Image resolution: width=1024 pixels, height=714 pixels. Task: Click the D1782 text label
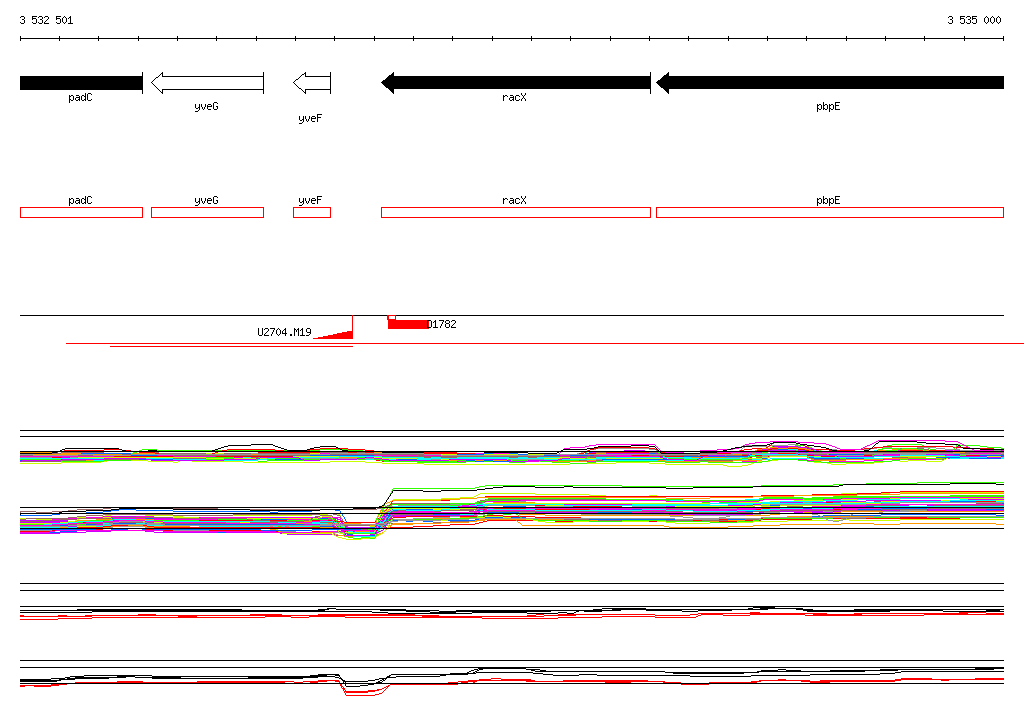click(442, 324)
